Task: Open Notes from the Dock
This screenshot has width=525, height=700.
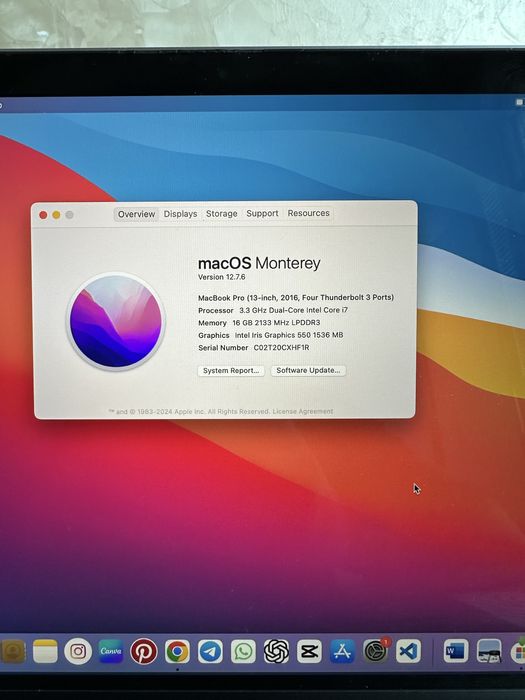Action: click(45, 651)
